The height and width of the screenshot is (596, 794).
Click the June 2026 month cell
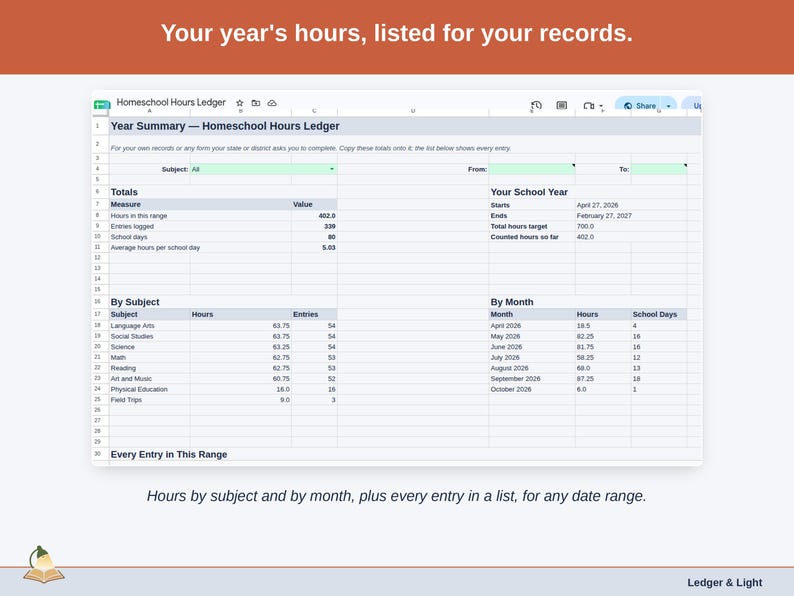click(506, 347)
